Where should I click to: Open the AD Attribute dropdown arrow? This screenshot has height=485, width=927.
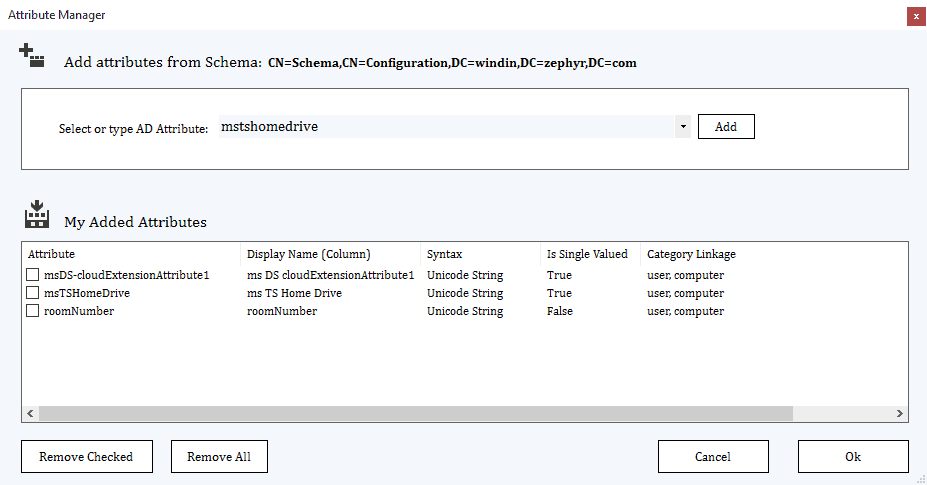pos(683,127)
